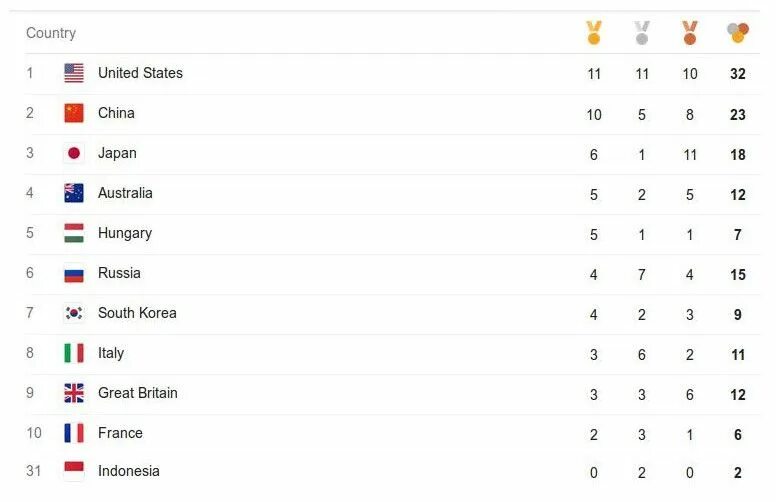Click the Country column header
This screenshot has width=776, height=502.
pyautogui.click(x=51, y=33)
